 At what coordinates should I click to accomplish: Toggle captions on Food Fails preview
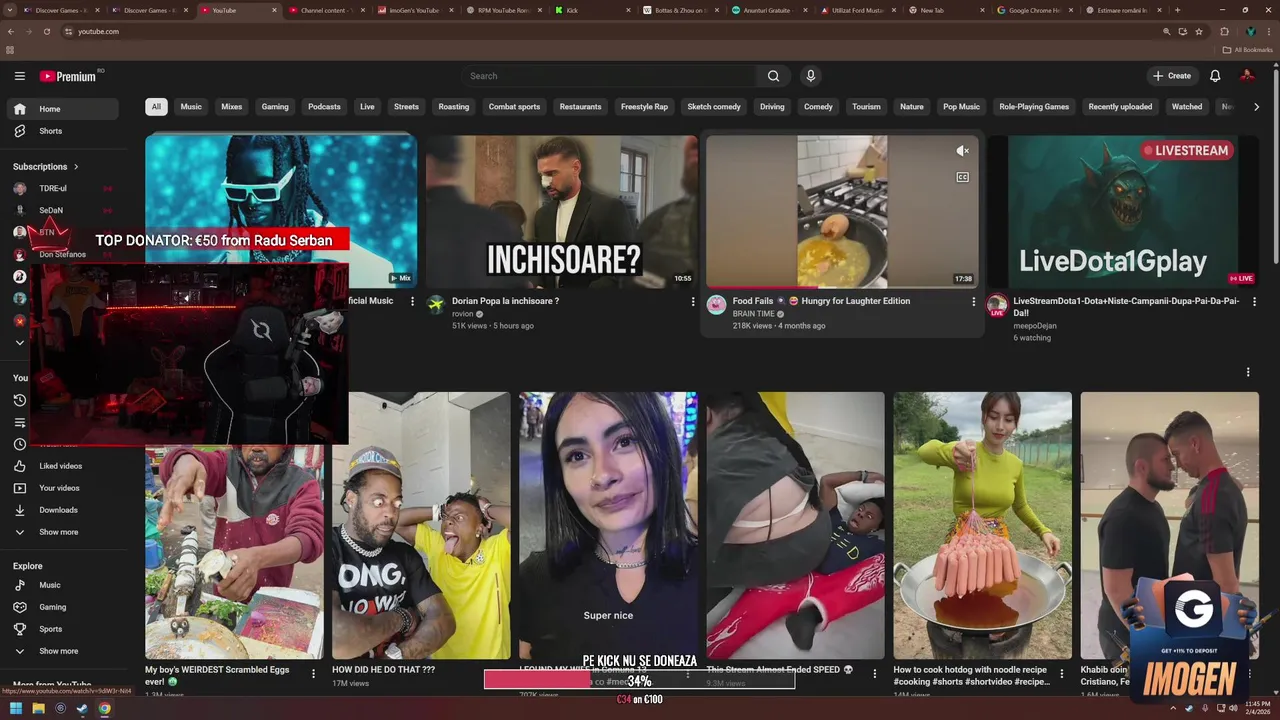962,177
